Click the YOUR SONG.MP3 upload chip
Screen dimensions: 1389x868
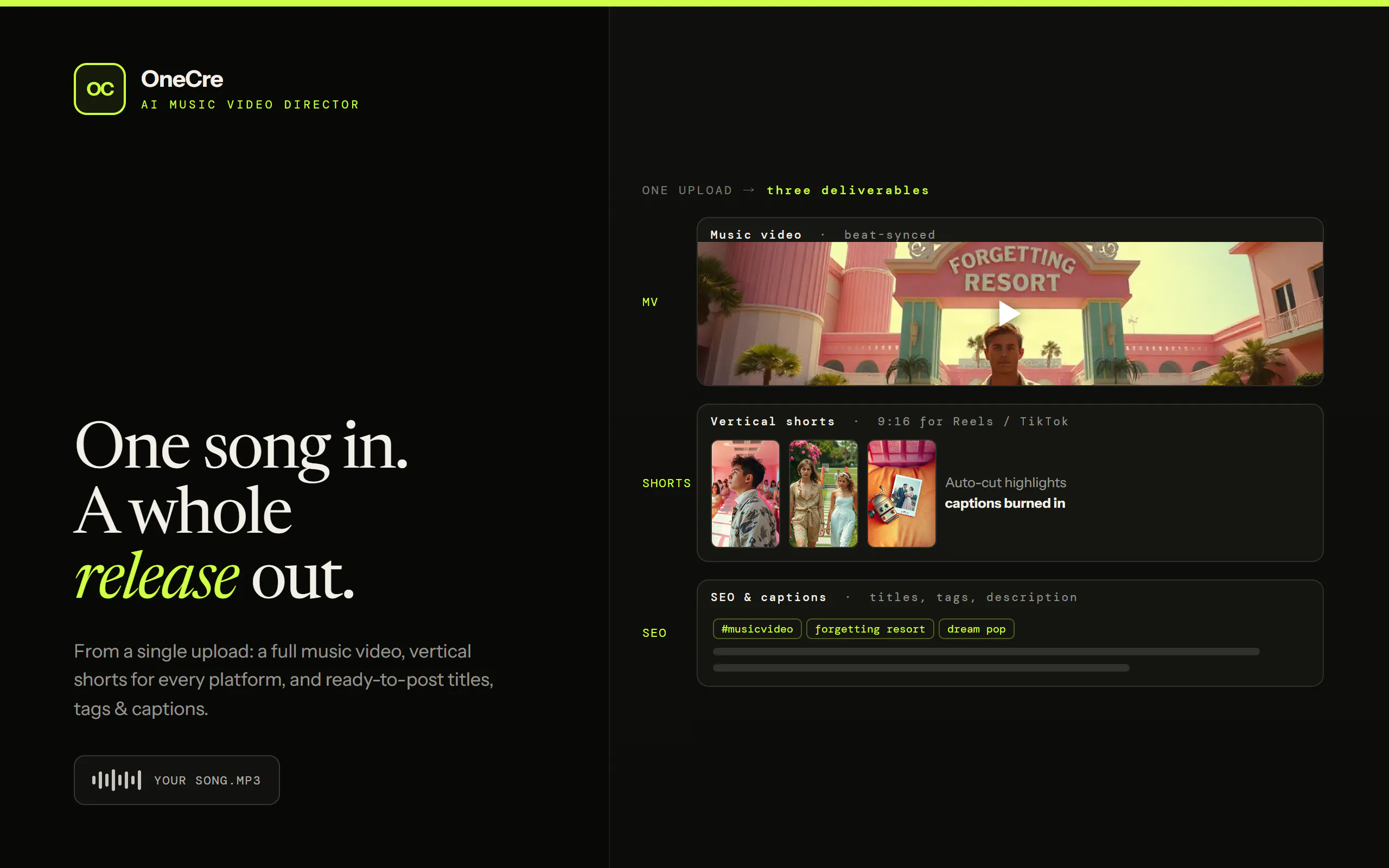coord(177,780)
